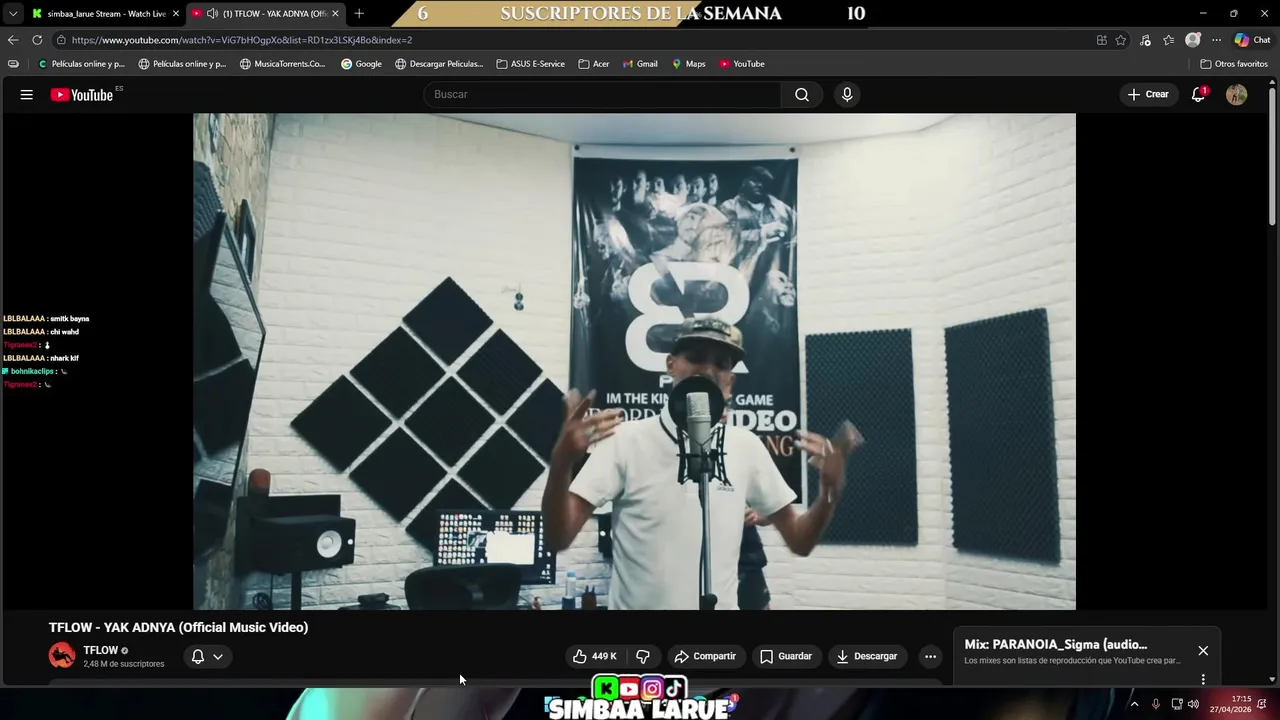
Task: View site information icon in address bar
Action: pos(61,40)
